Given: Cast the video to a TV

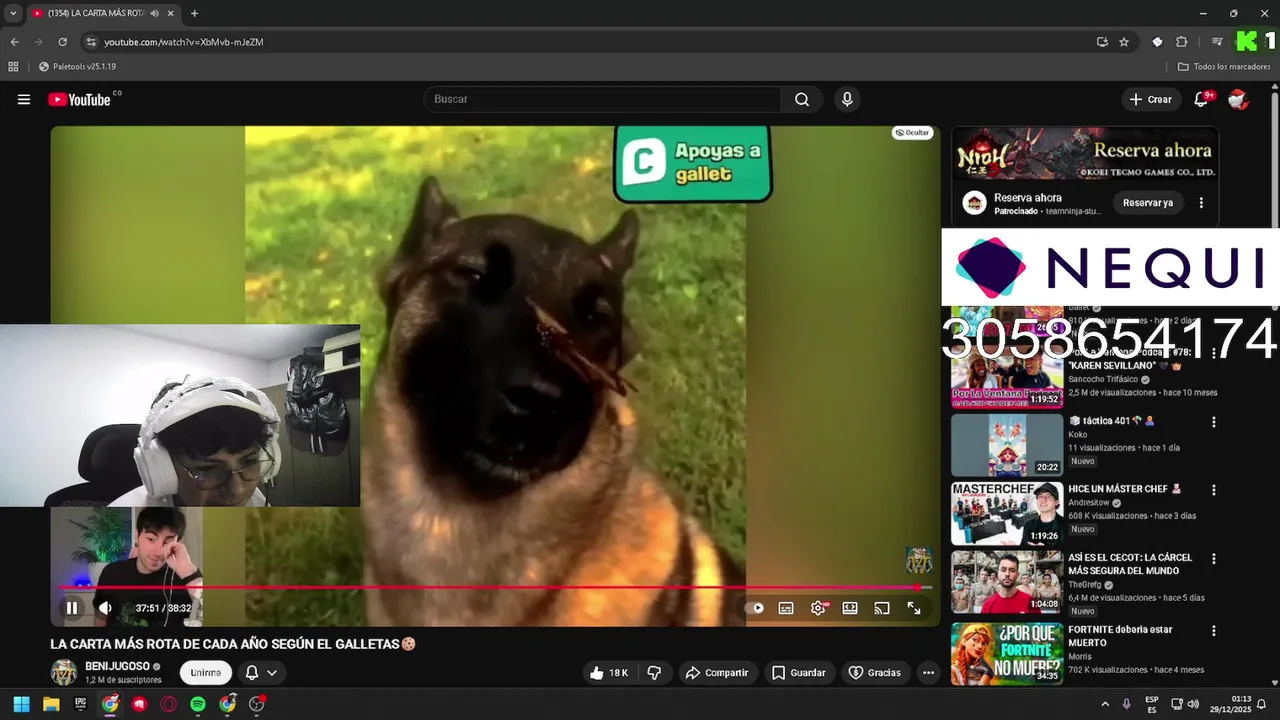Looking at the screenshot, I should click(x=882, y=608).
